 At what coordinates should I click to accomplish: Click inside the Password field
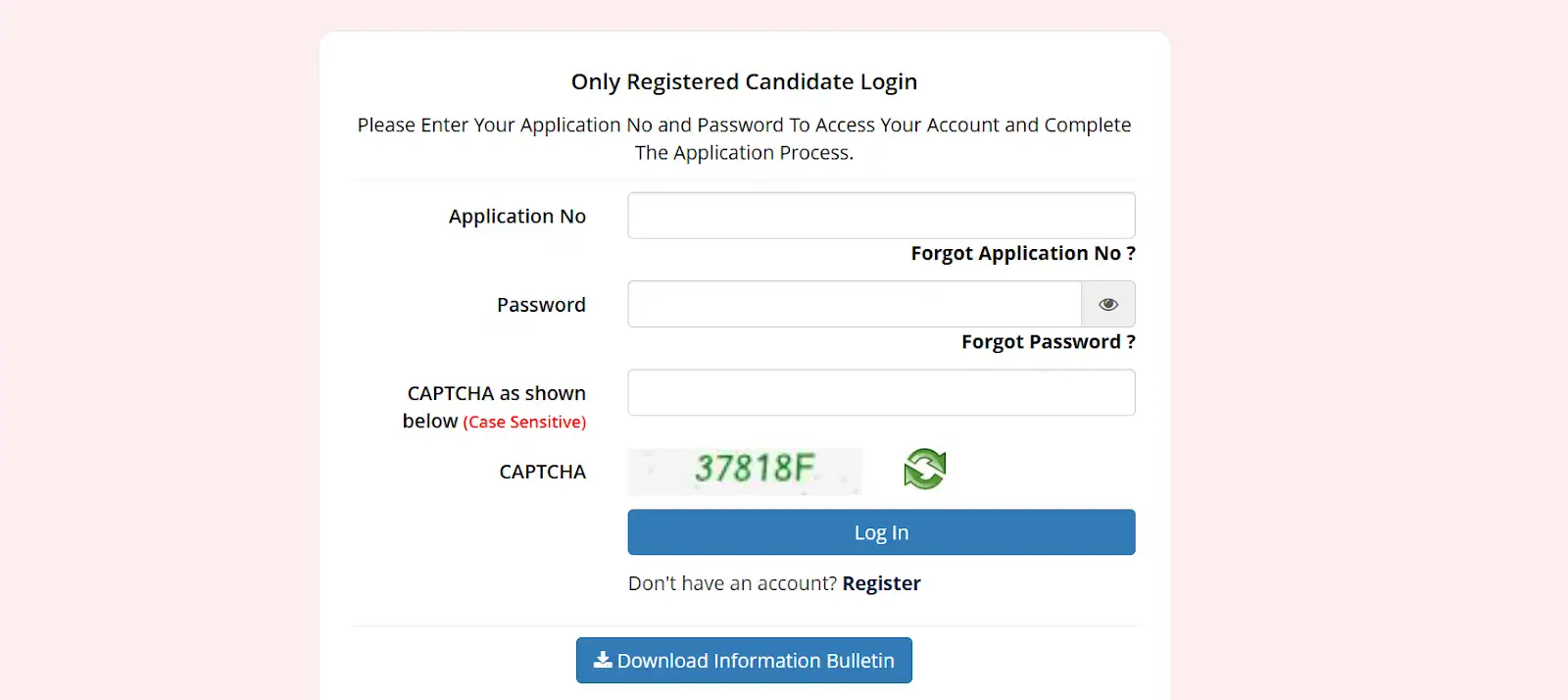click(x=853, y=304)
